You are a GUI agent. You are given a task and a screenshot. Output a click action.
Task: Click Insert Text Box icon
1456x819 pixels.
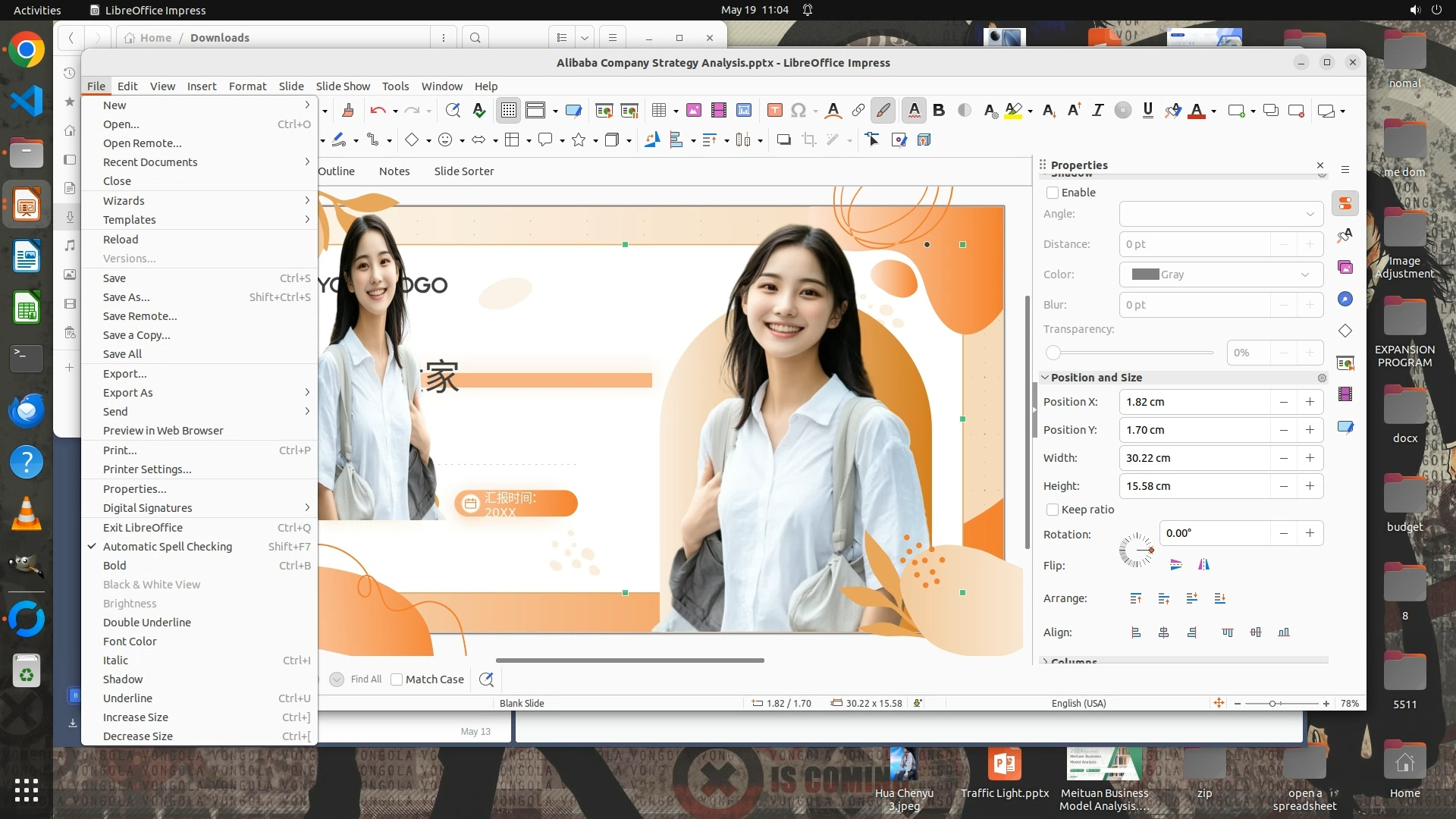[774, 111]
